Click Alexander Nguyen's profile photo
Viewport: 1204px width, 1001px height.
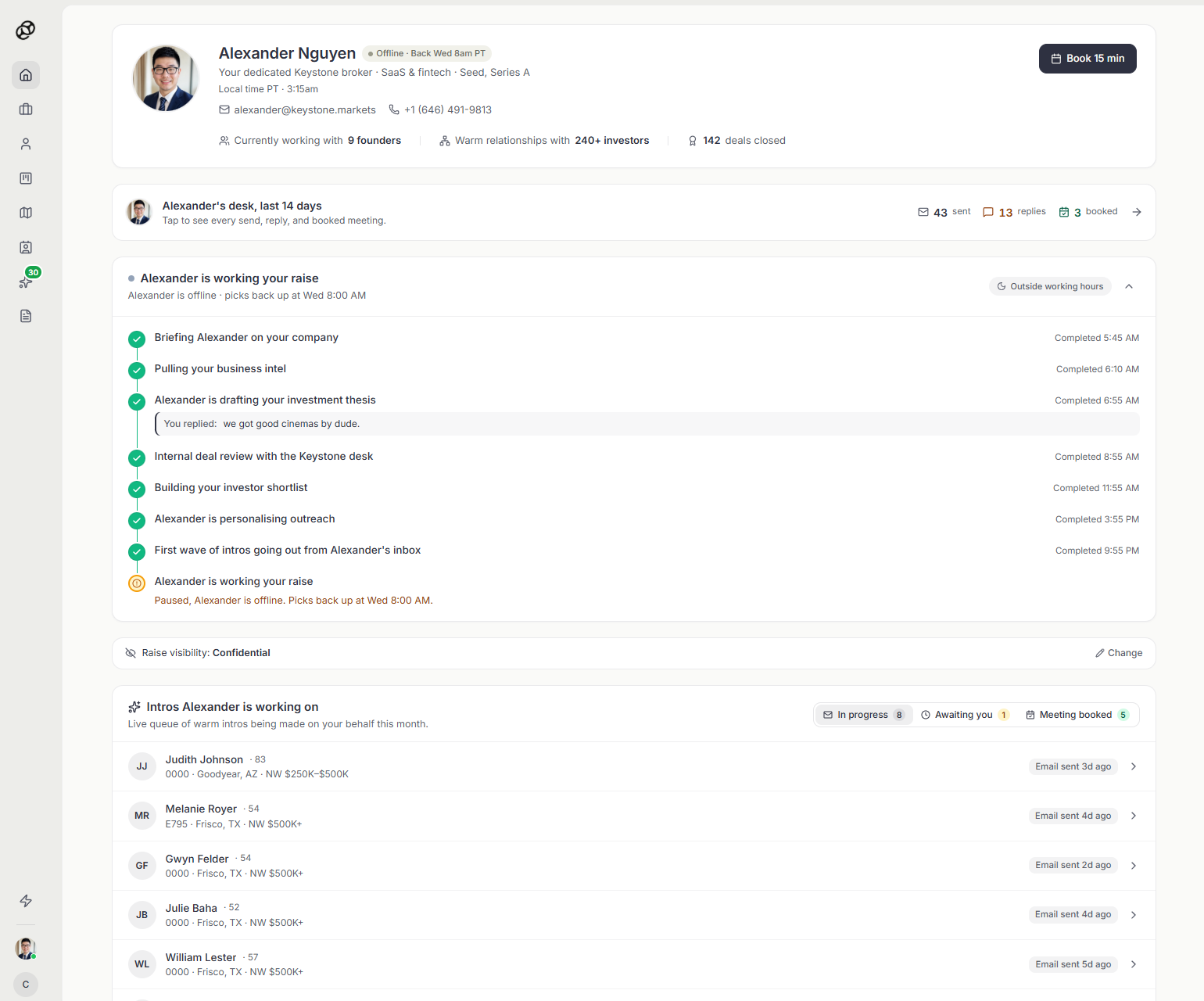(166, 78)
